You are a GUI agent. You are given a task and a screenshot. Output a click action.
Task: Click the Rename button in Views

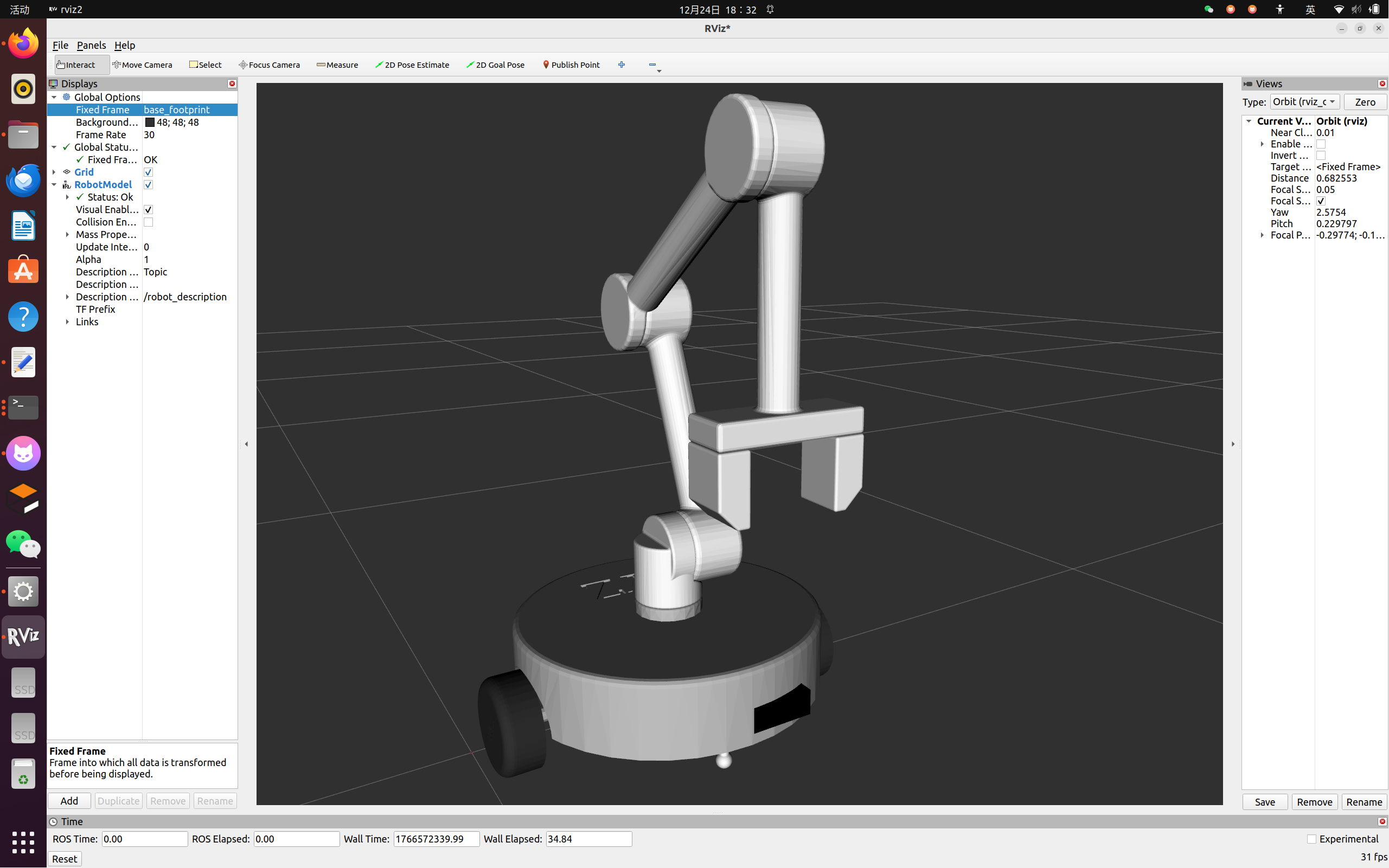pyautogui.click(x=1364, y=802)
